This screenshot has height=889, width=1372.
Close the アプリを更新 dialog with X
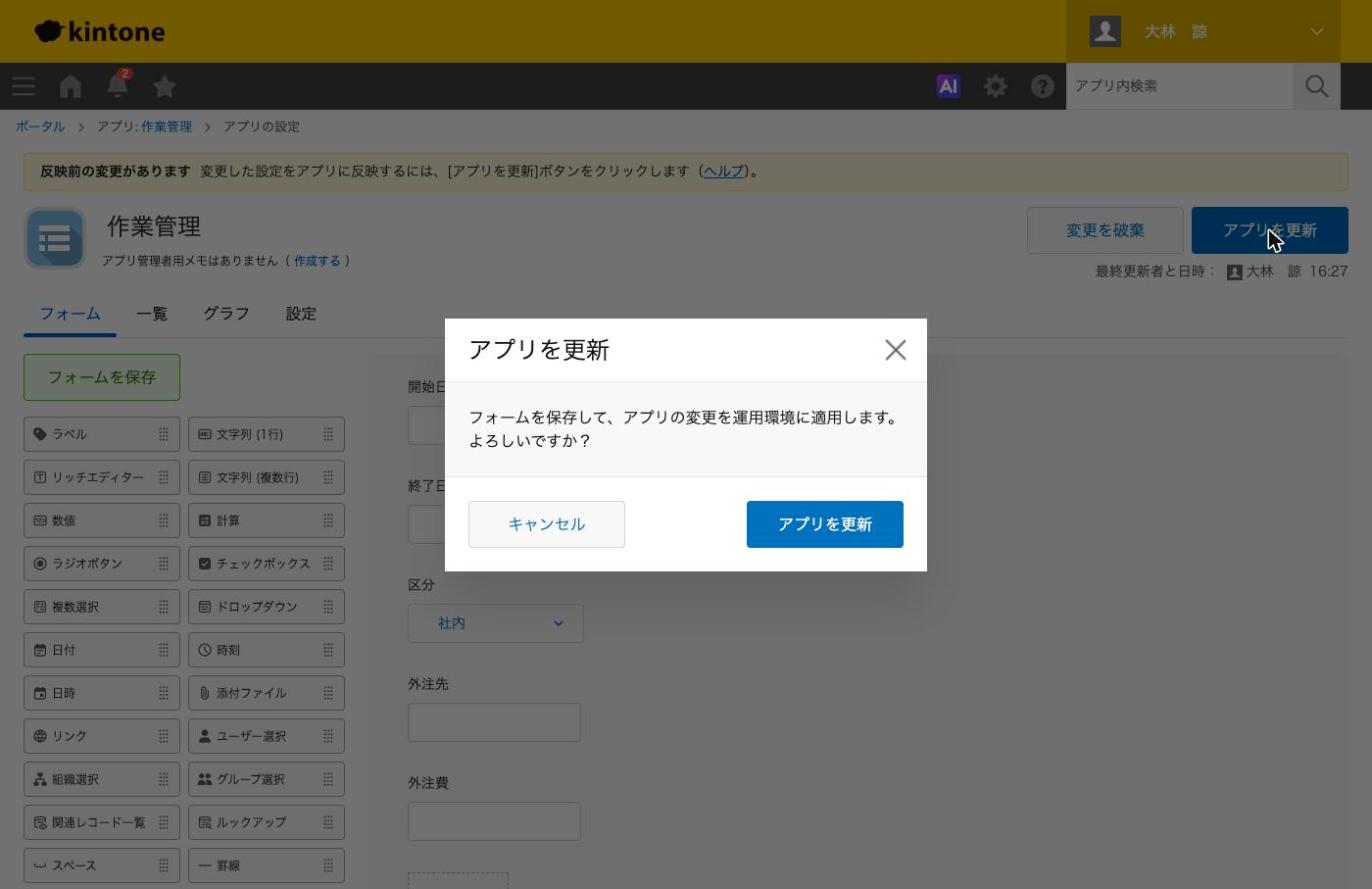coord(895,350)
